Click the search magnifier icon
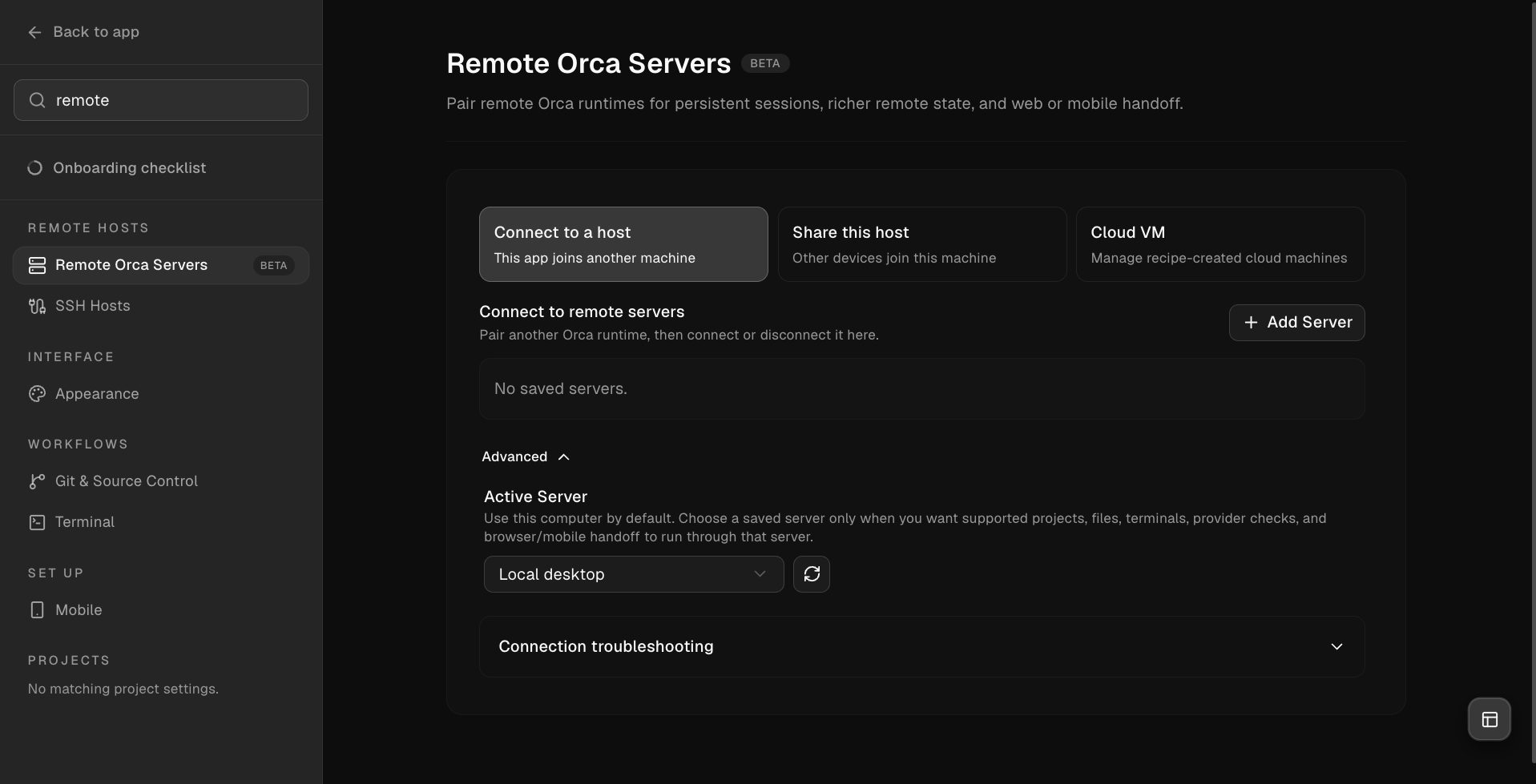 pos(37,100)
